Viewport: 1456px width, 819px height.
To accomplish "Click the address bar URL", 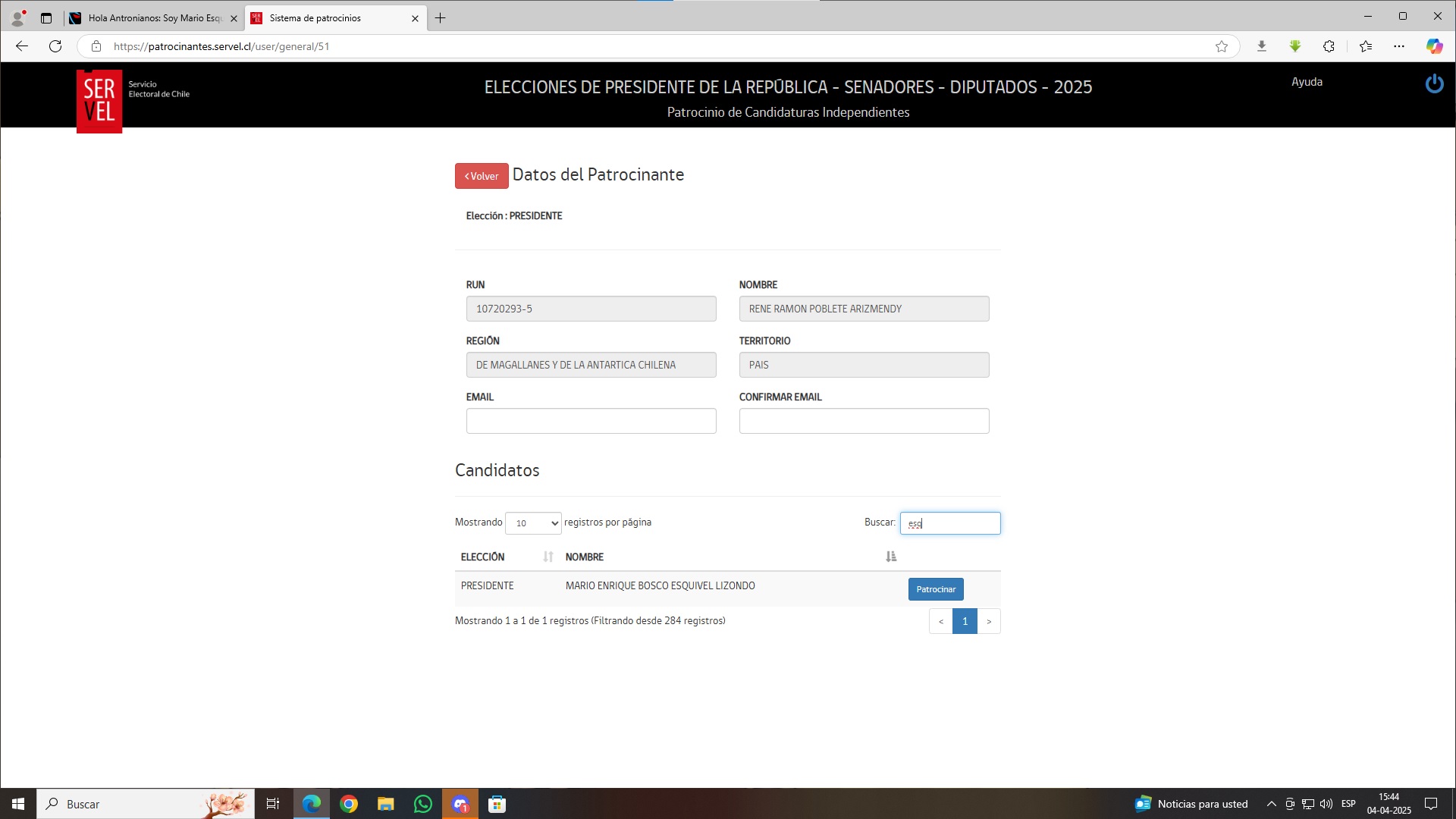I will pyautogui.click(x=221, y=46).
